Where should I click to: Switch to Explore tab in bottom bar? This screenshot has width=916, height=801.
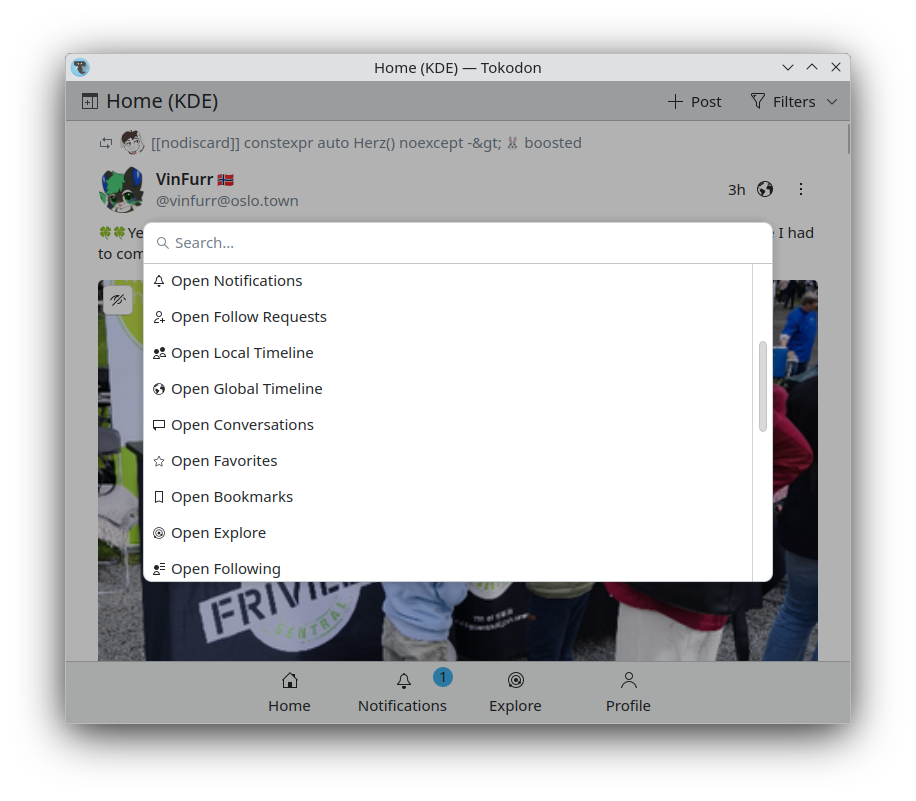(515, 693)
